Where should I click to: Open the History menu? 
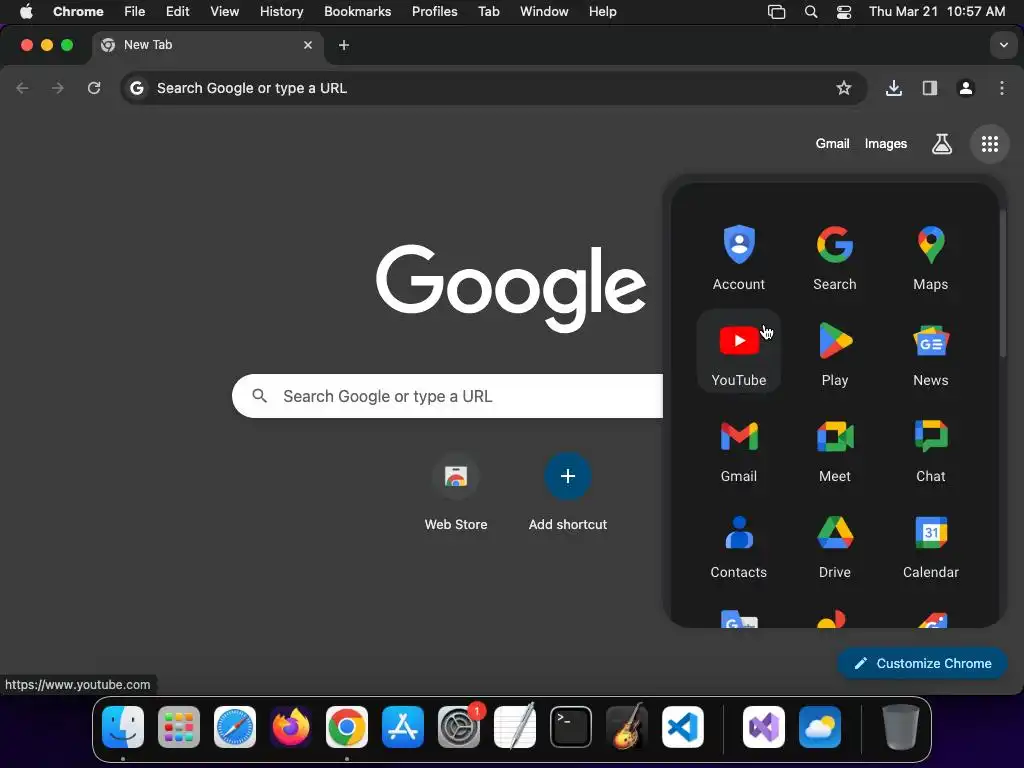tap(281, 11)
